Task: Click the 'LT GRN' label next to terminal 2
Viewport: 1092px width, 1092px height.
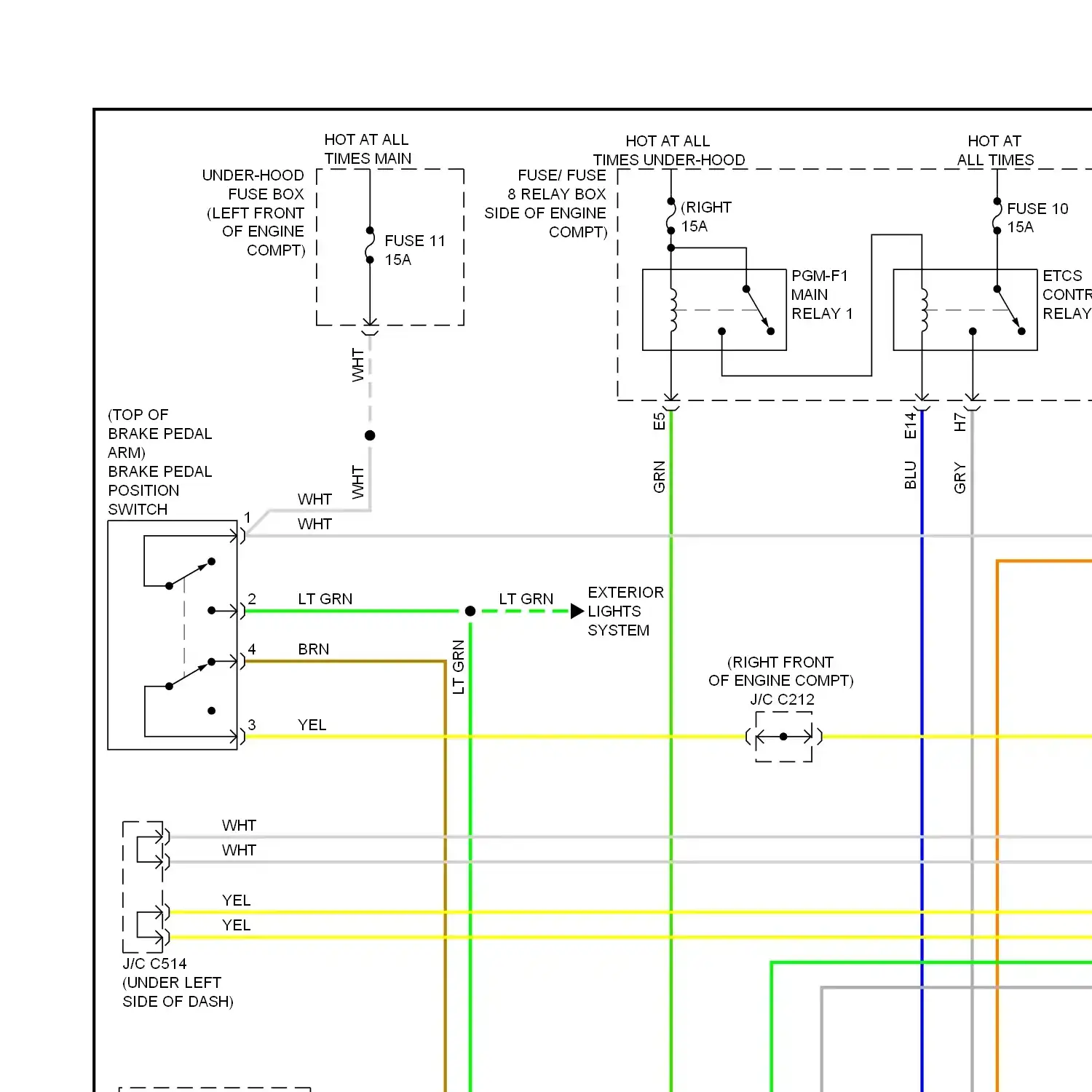Action: (325, 599)
